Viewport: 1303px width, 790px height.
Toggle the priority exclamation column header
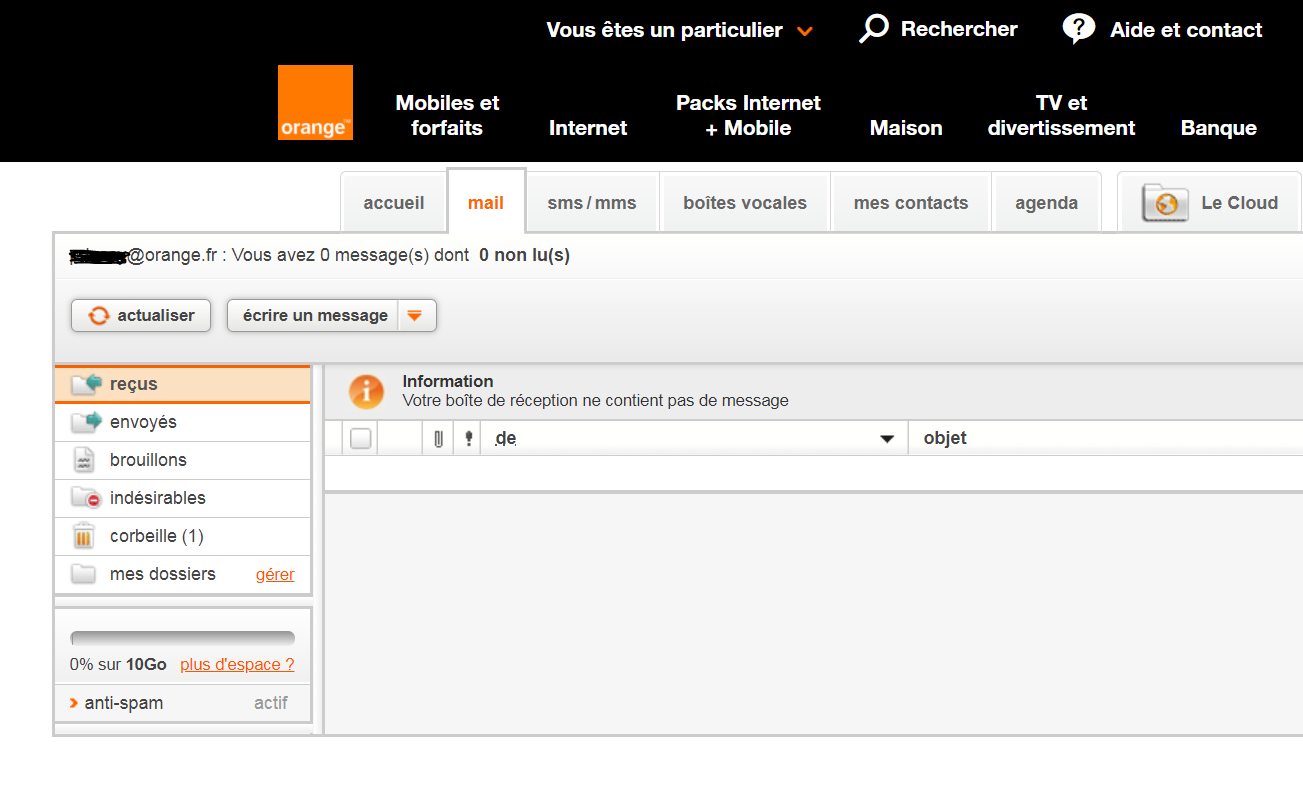click(x=467, y=437)
